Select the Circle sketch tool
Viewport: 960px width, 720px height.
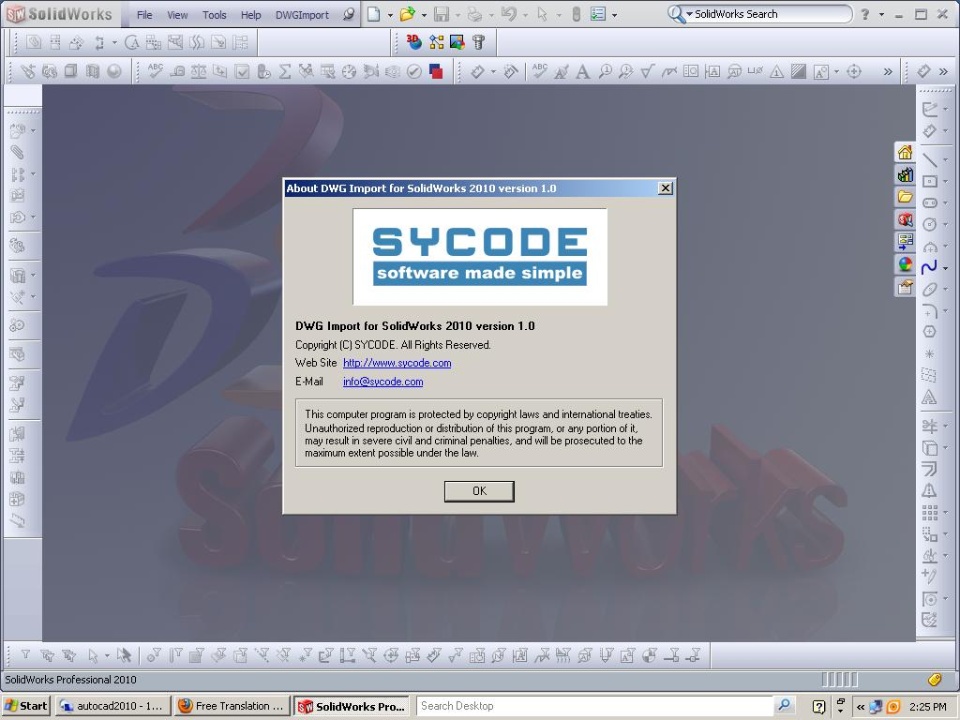coord(929,225)
